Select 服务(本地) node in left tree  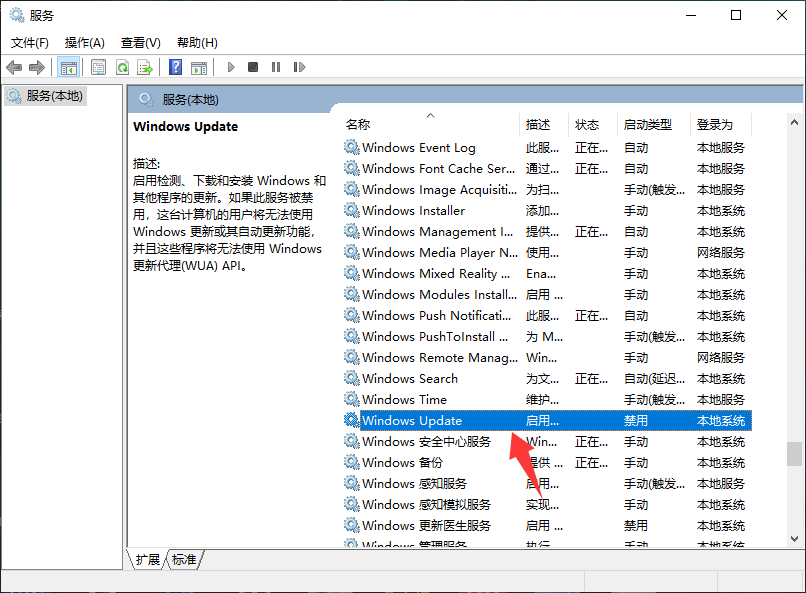pos(45,96)
